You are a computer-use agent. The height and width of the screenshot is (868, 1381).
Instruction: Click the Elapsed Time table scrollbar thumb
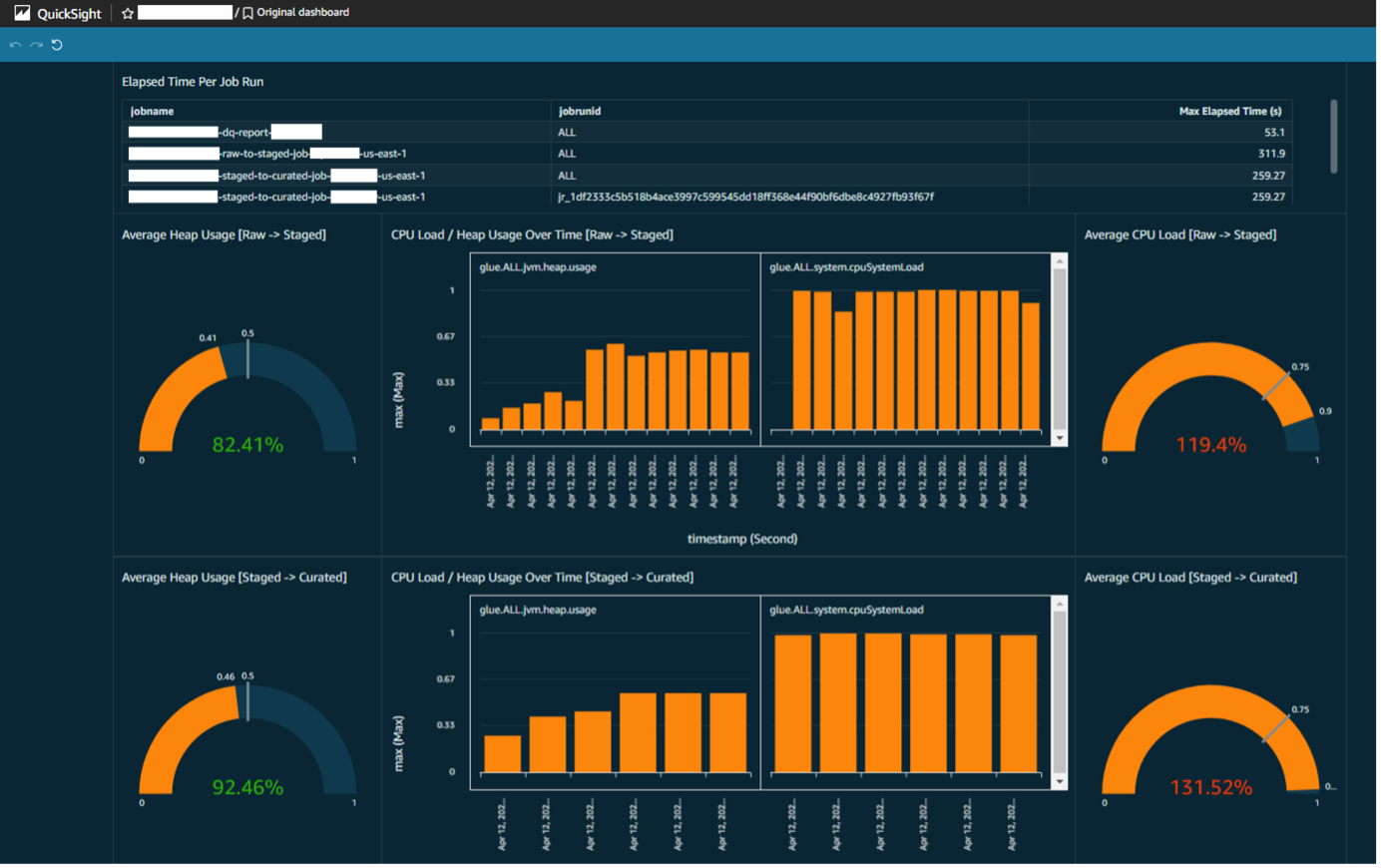pos(1334,137)
